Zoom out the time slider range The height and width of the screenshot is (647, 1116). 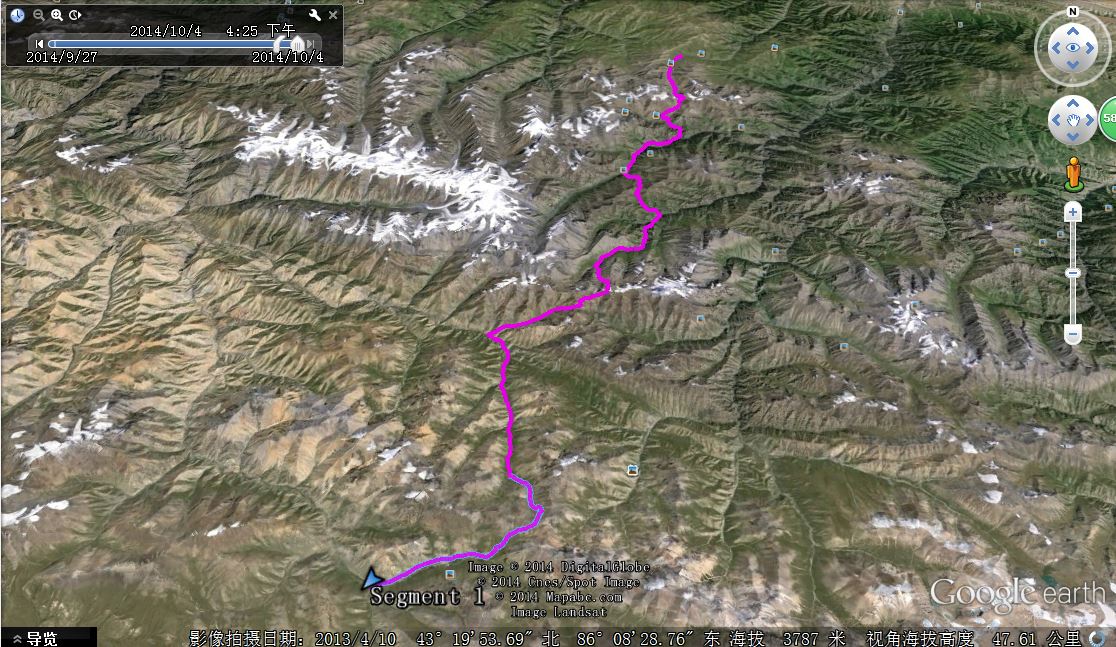click(x=39, y=15)
